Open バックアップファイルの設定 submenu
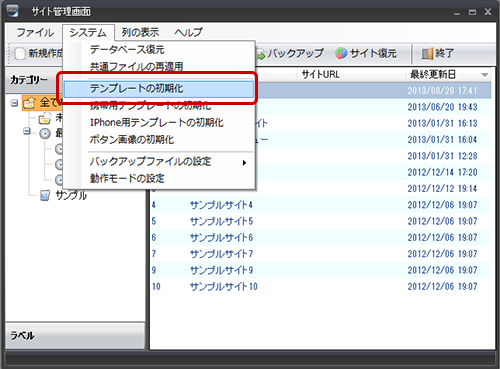This screenshot has height=369, width=500. [159, 162]
